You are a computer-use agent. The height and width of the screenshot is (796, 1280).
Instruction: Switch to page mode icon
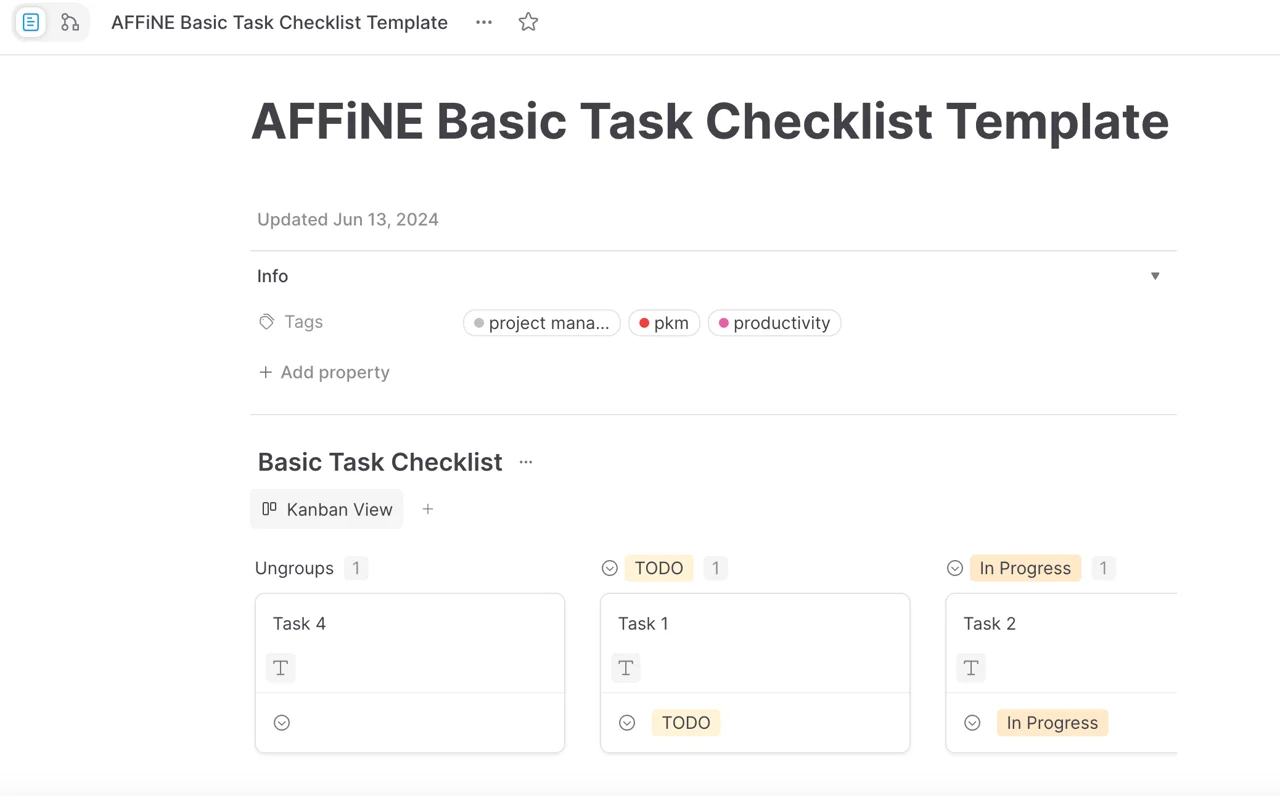click(31, 22)
